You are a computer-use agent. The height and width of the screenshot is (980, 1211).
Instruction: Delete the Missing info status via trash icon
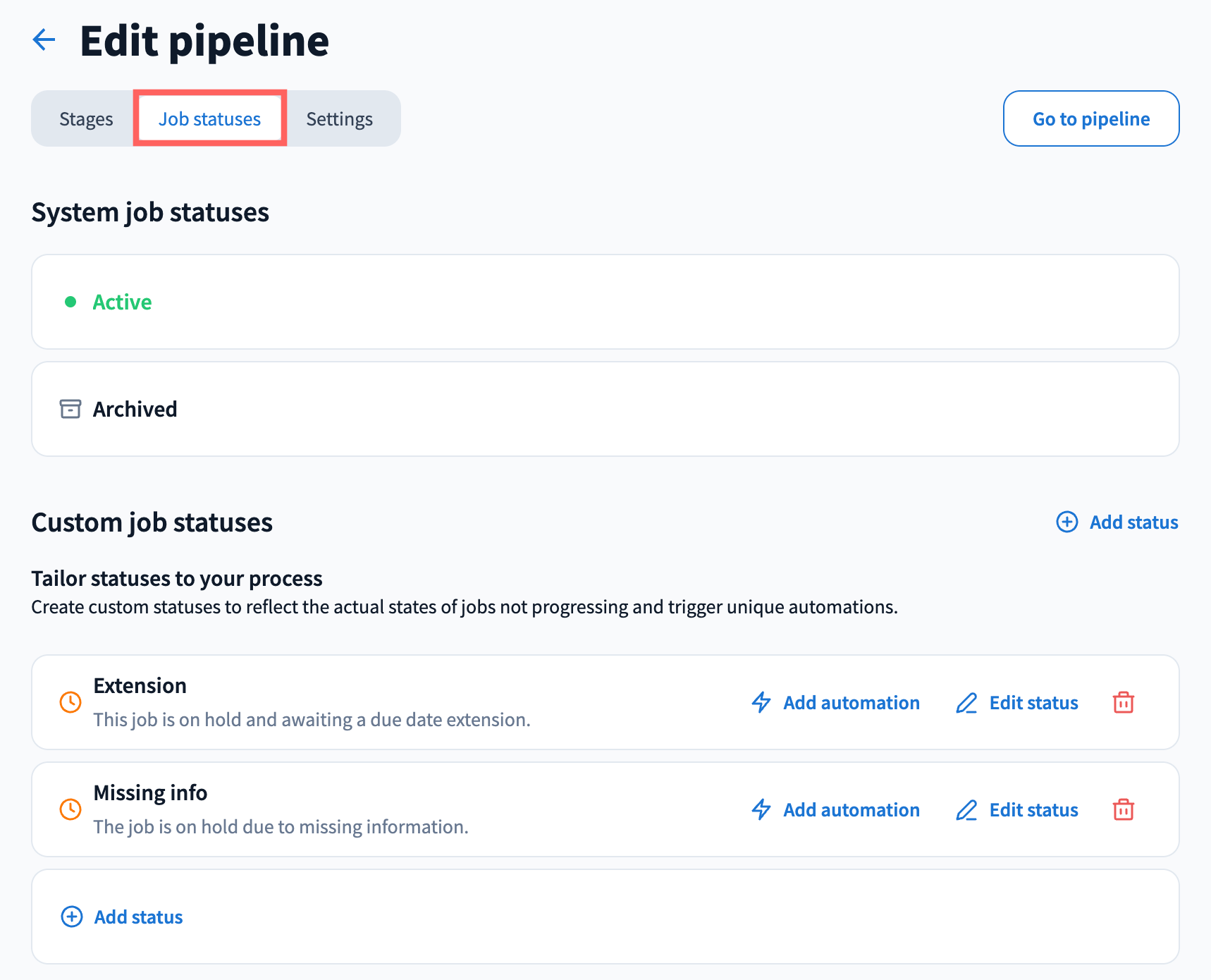(1123, 810)
